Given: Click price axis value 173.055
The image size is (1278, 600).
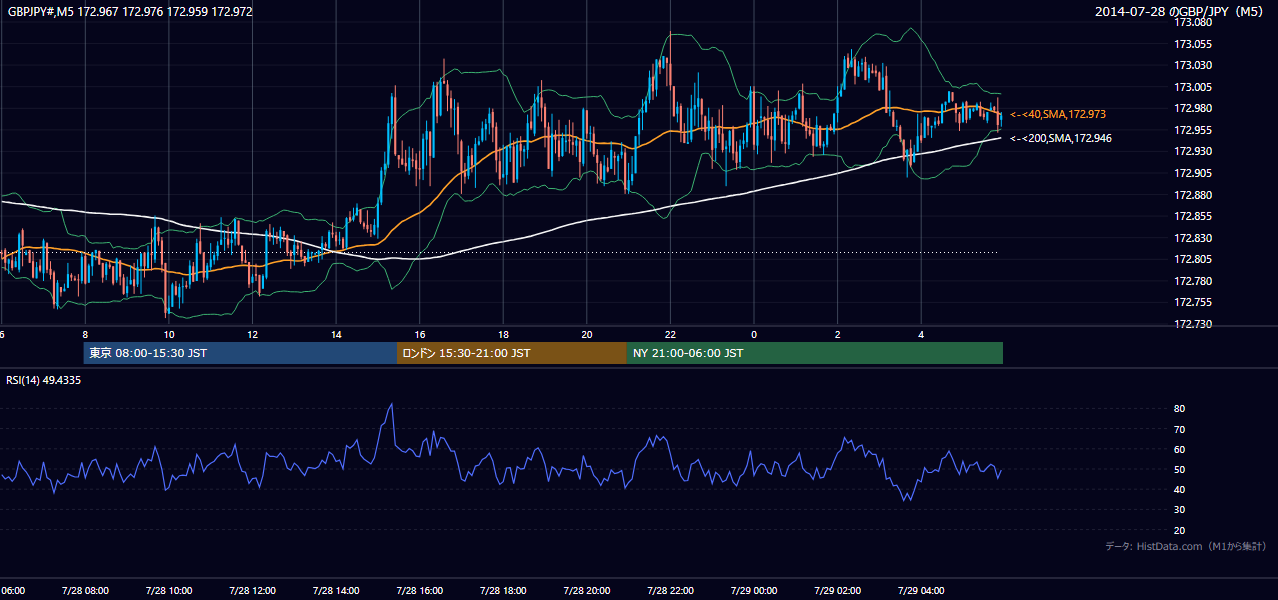Looking at the screenshot, I should point(1192,44).
